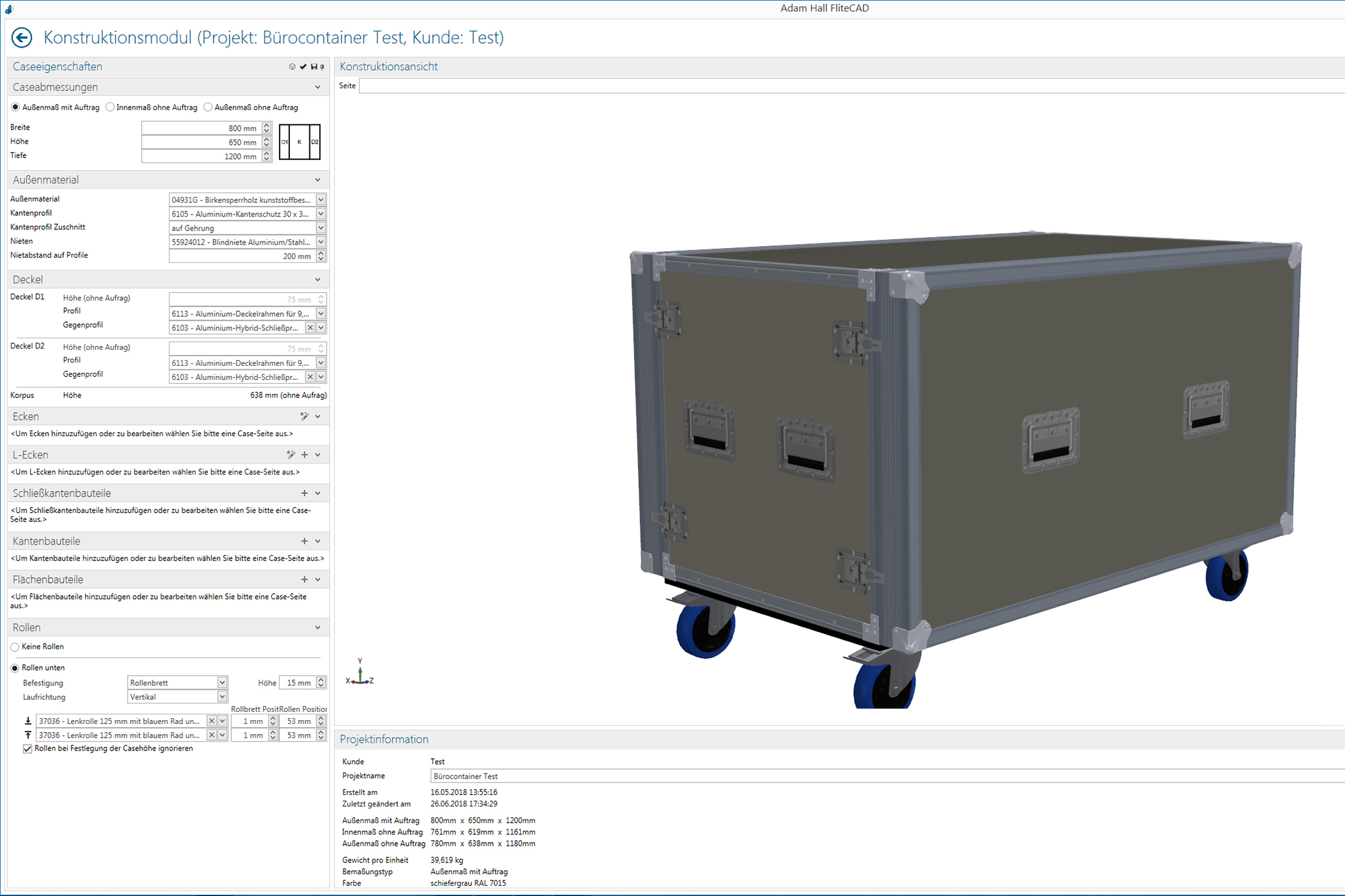The width and height of the screenshot is (1345, 896).
Task: Clear the Deckel D2 Gegenprofil selection
Action: tap(310, 377)
